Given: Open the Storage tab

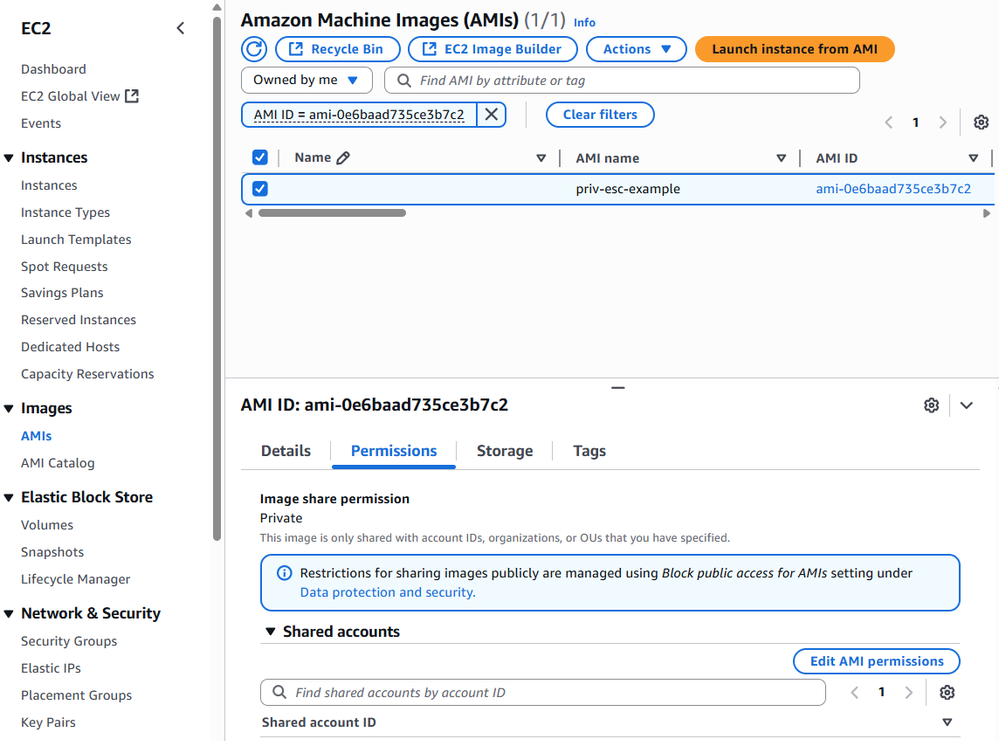Looking at the screenshot, I should (505, 451).
